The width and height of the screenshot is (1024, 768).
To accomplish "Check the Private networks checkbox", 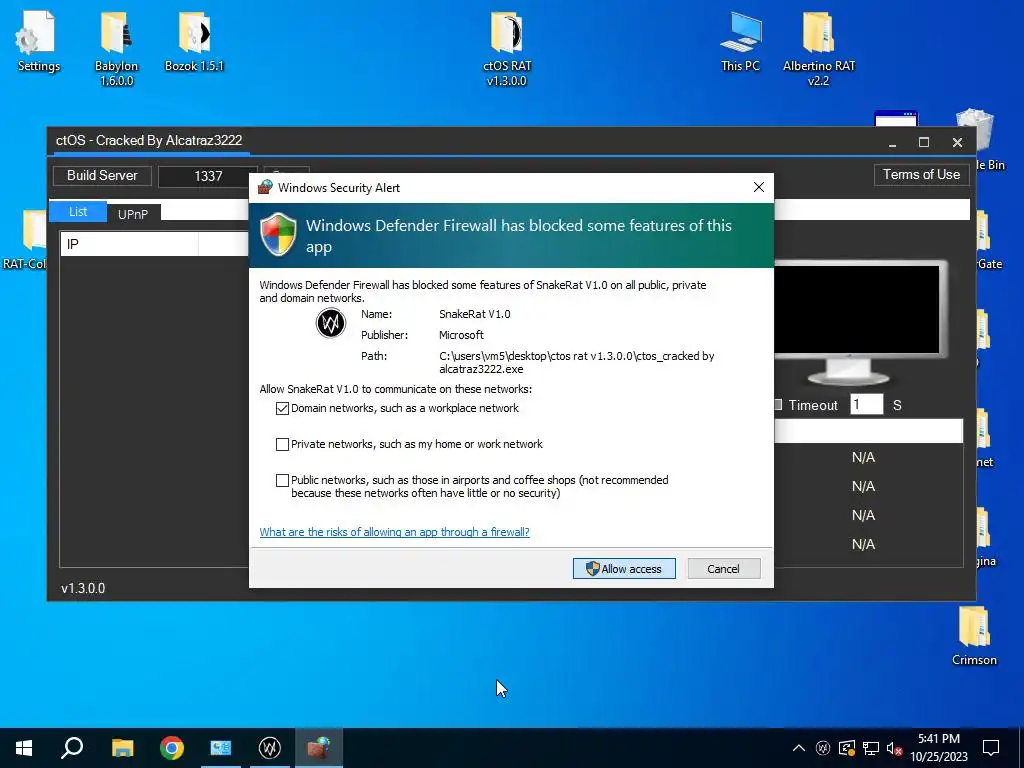I will pos(282,444).
